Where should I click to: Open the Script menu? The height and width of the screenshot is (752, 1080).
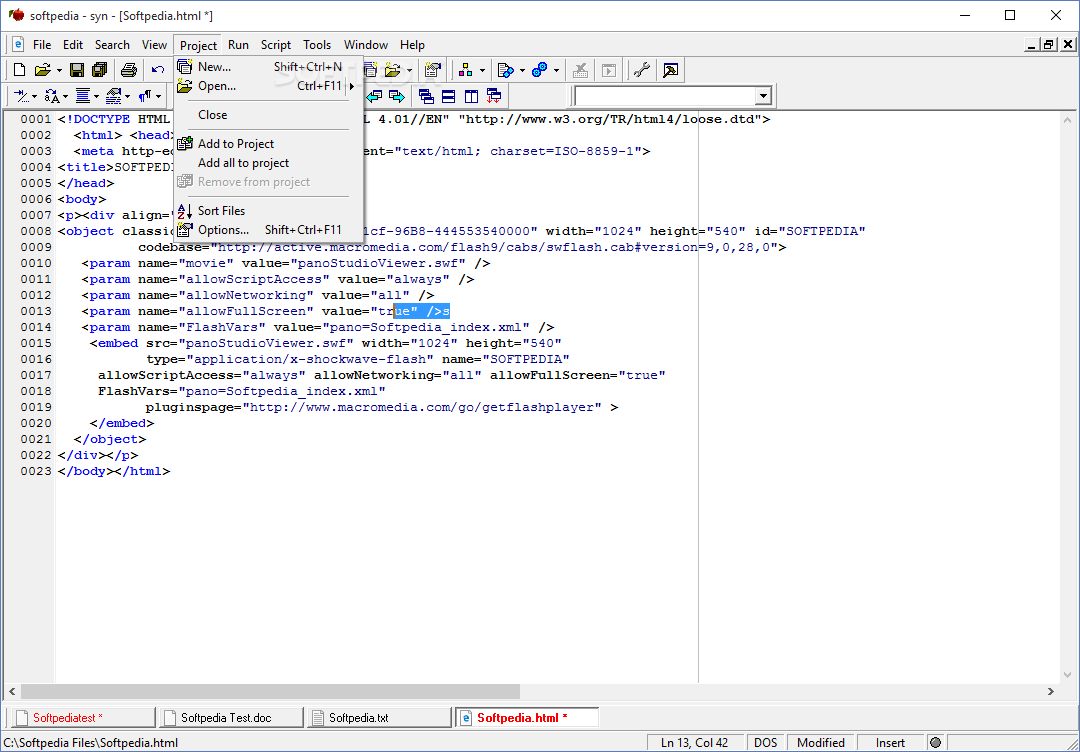276,45
